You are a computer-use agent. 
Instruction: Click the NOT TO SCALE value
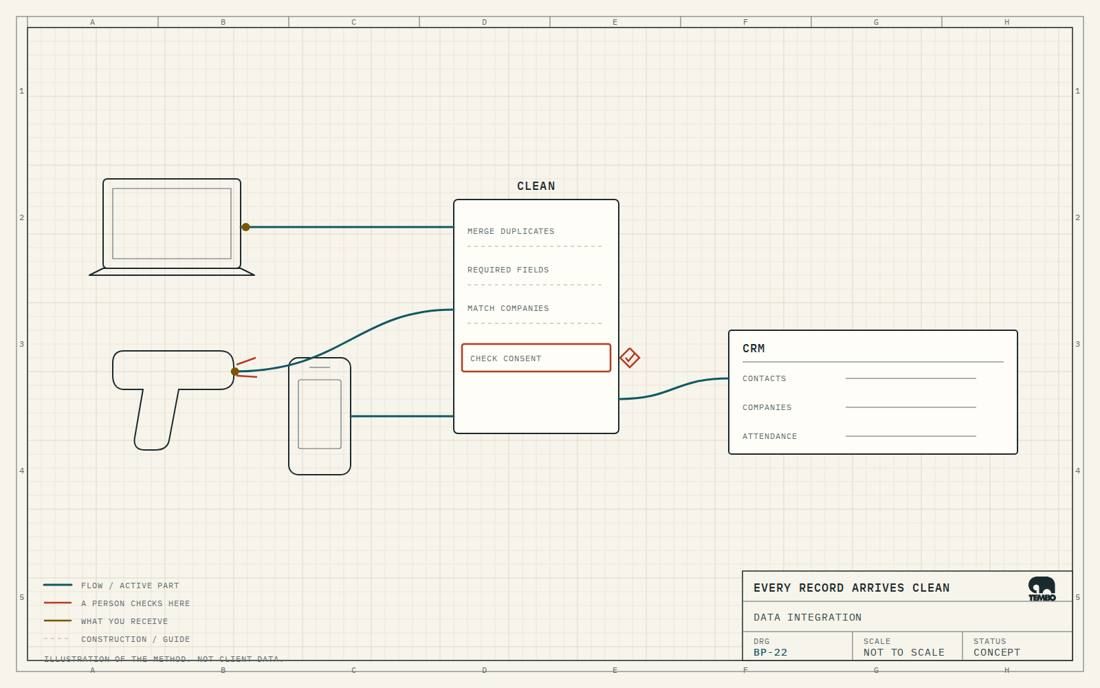(x=904, y=652)
